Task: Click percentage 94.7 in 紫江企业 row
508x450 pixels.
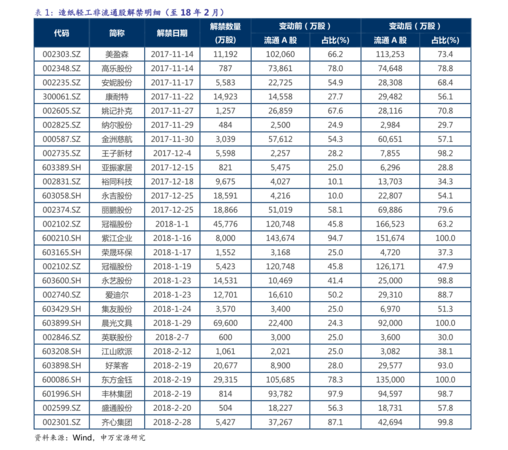Action: click(335, 238)
